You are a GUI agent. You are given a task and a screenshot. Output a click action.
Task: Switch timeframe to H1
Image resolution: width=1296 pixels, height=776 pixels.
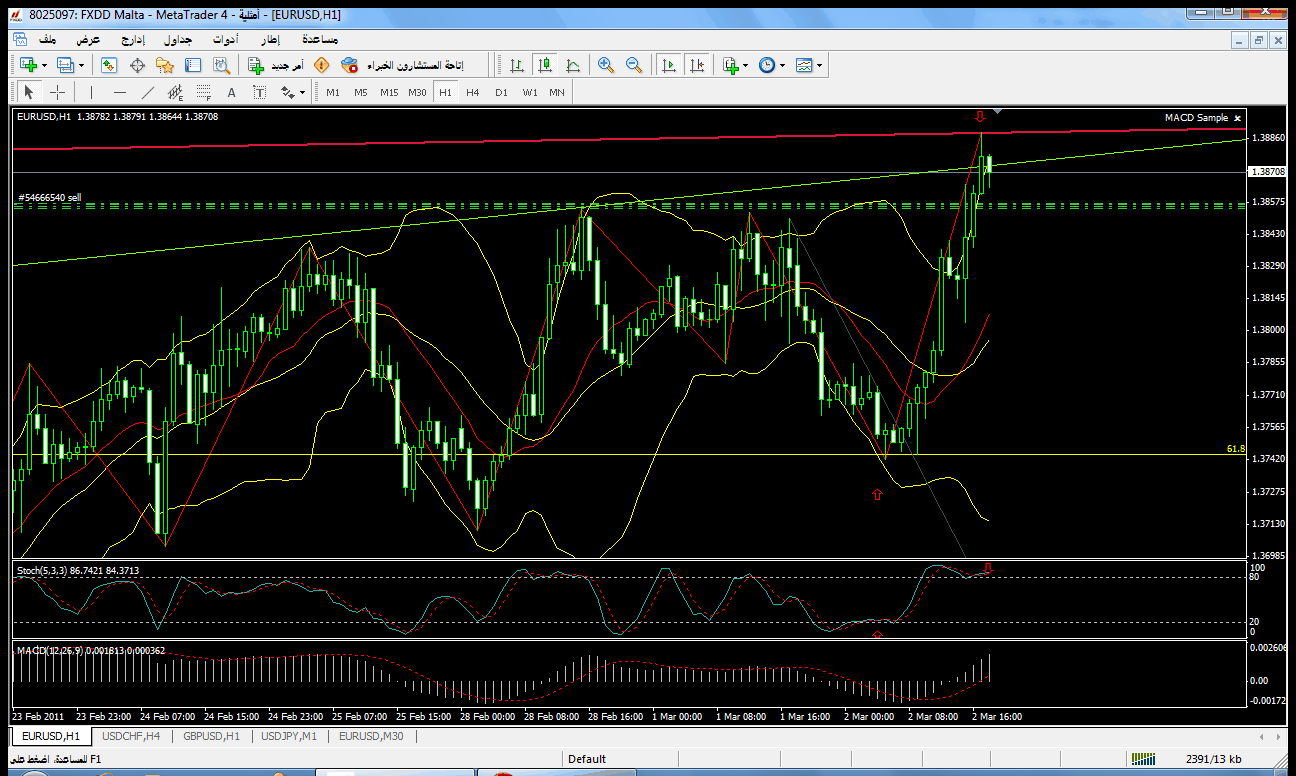point(445,92)
